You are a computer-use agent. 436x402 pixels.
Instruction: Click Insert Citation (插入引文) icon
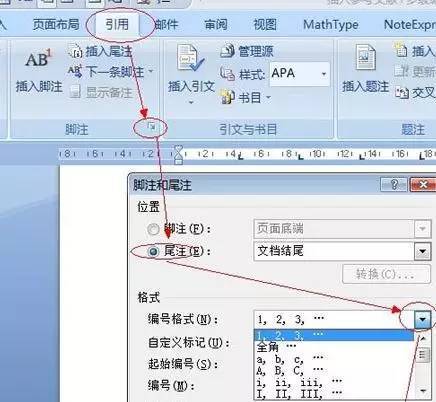tap(191, 59)
